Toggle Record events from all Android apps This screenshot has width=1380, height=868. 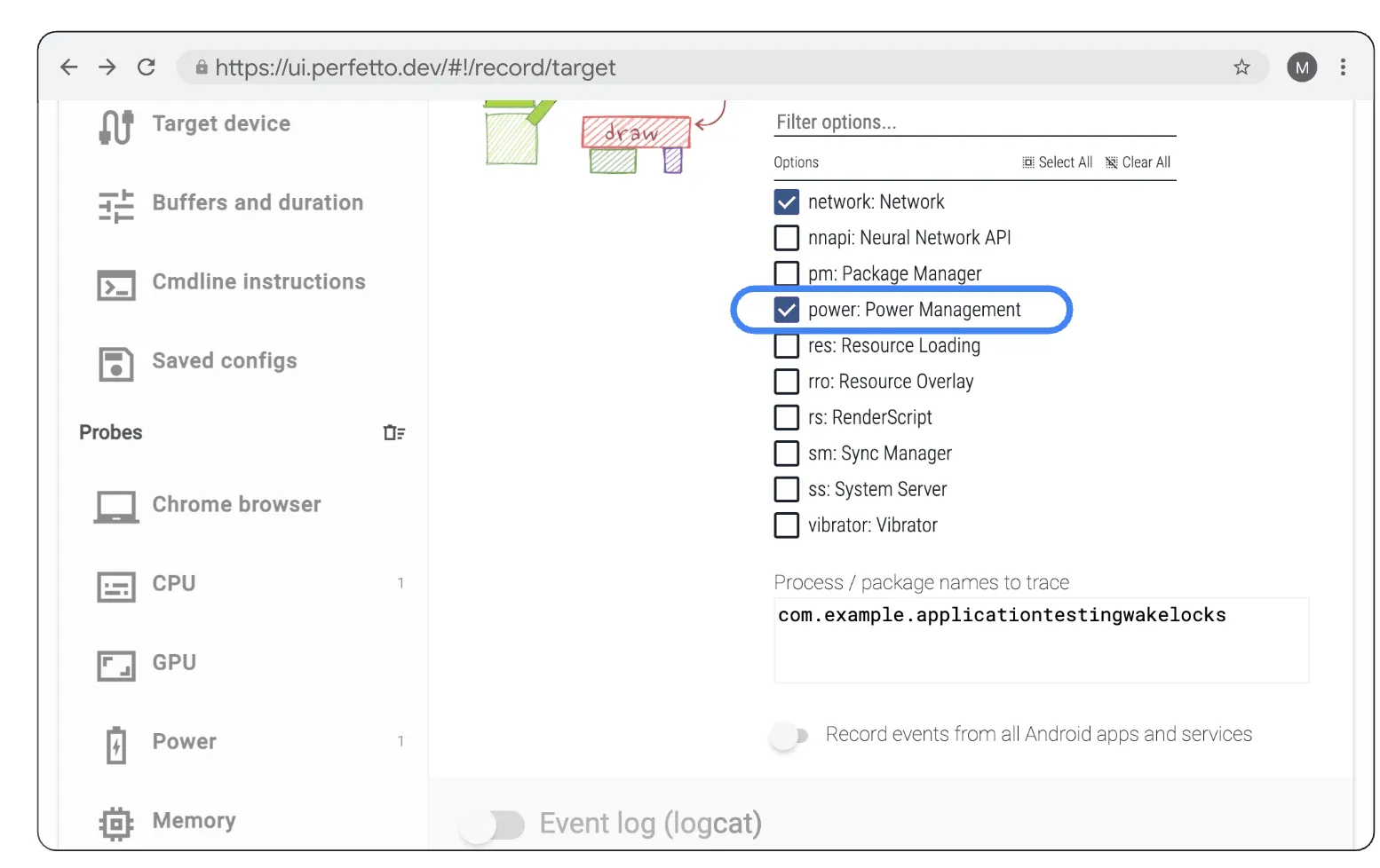(789, 736)
